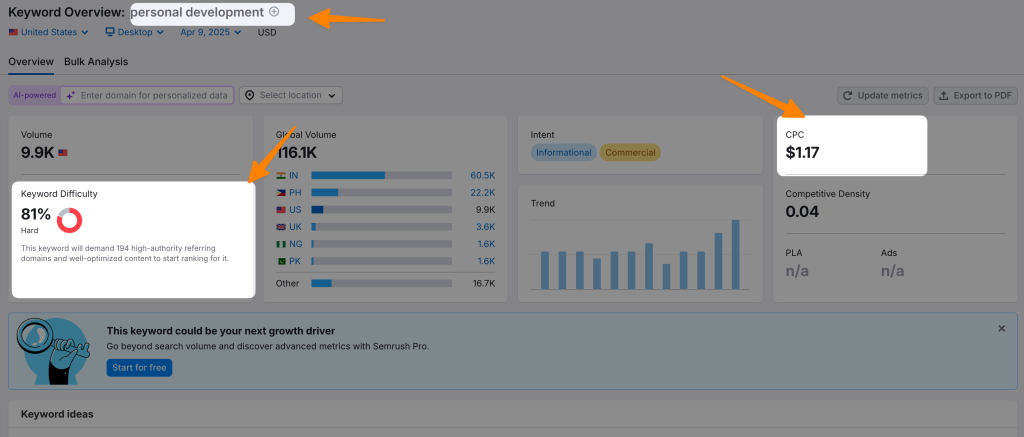The width and height of the screenshot is (1024, 437).
Task: Click the 22.2K volume value for Philippines
Action: tap(483, 192)
